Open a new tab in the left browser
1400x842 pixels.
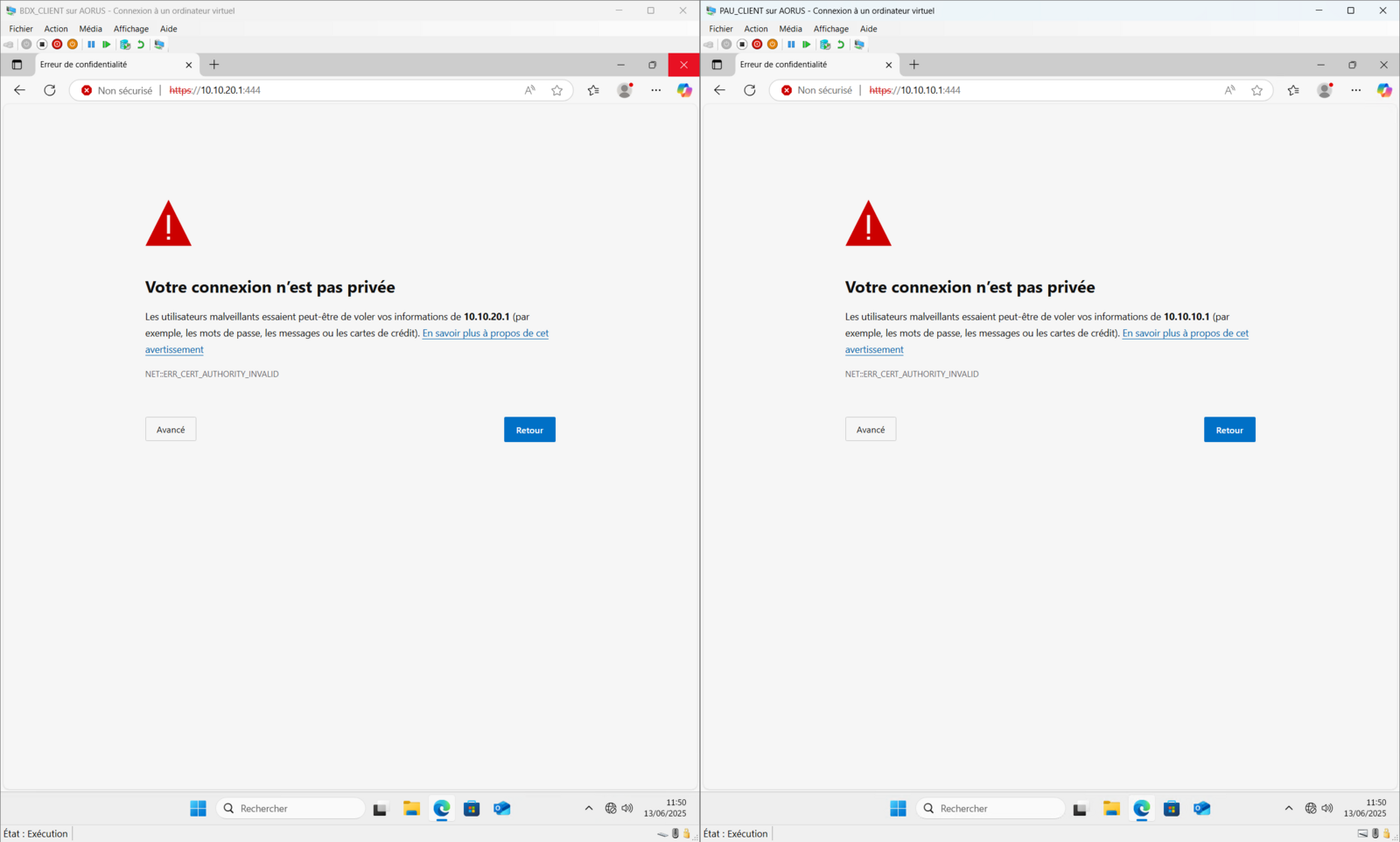pos(214,65)
